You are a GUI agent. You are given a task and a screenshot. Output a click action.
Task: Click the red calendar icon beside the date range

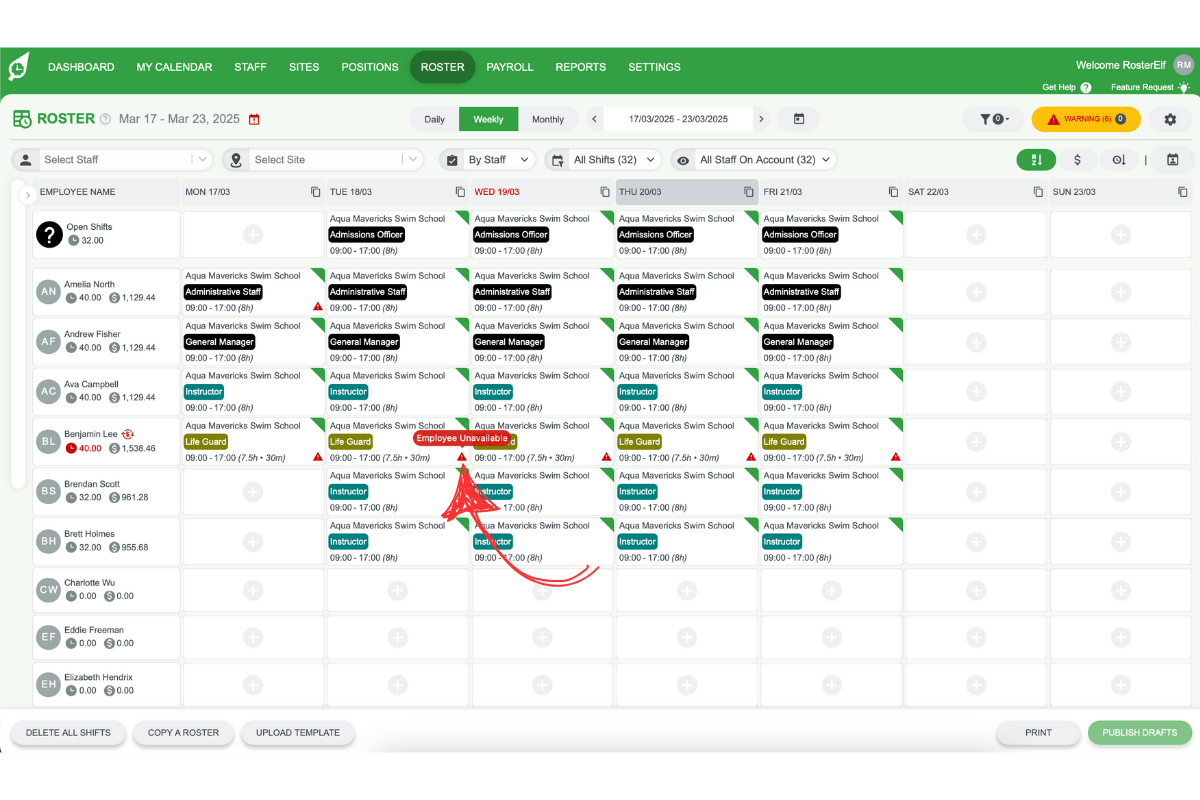(x=255, y=118)
